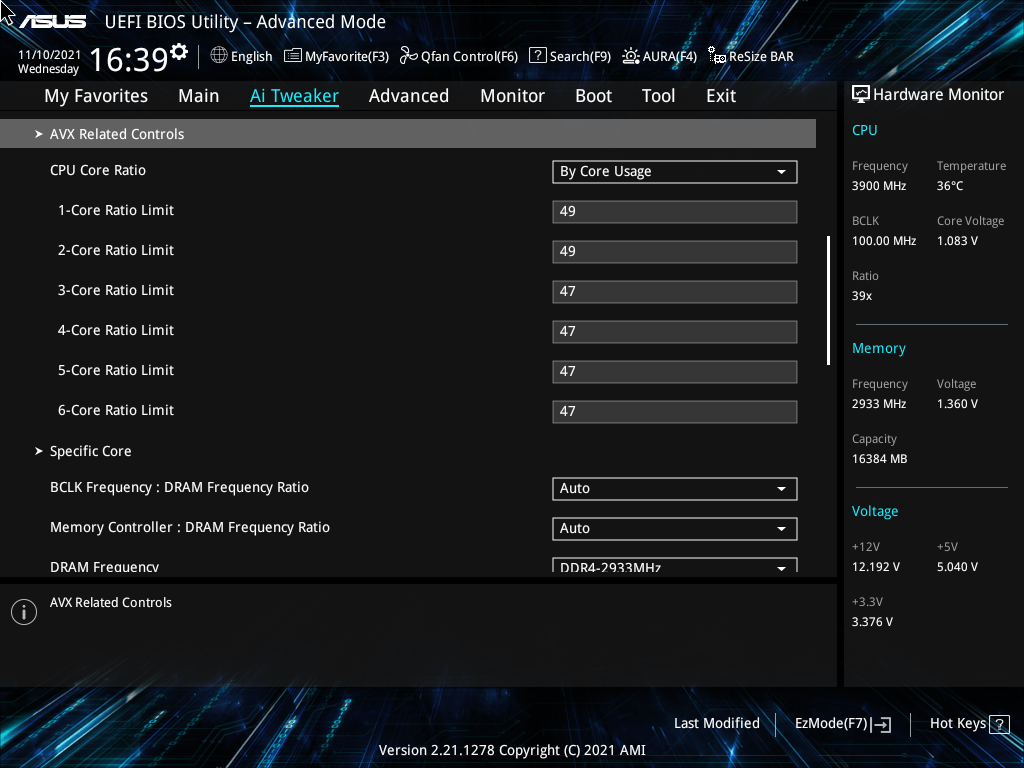The height and width of the screenshot is (768, 1024).
Task: Click the DRAM Frequency row label
Action: (104, 566)
